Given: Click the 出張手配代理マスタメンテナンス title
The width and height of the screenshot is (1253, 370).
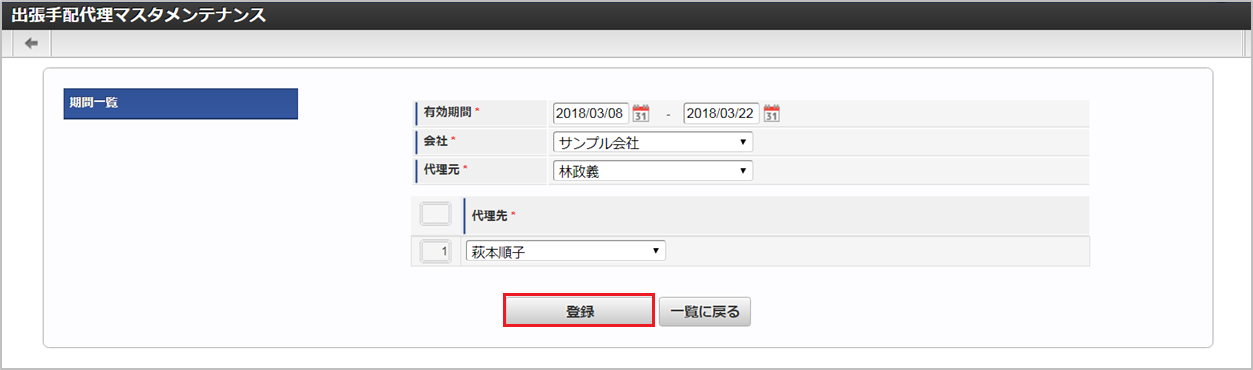Looking at the screenshot, I should (139, 16).
